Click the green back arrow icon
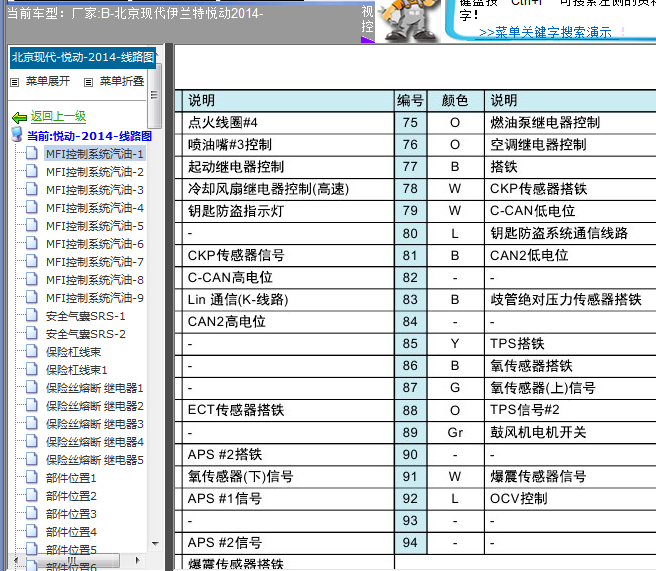The width and height of the screenshot is (656, 571). 19,117
